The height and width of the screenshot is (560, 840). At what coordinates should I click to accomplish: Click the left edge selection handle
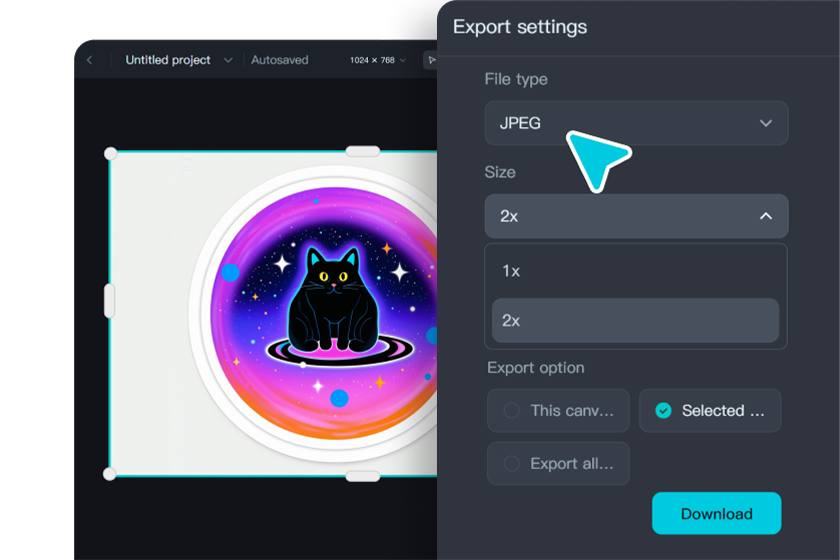109,301
